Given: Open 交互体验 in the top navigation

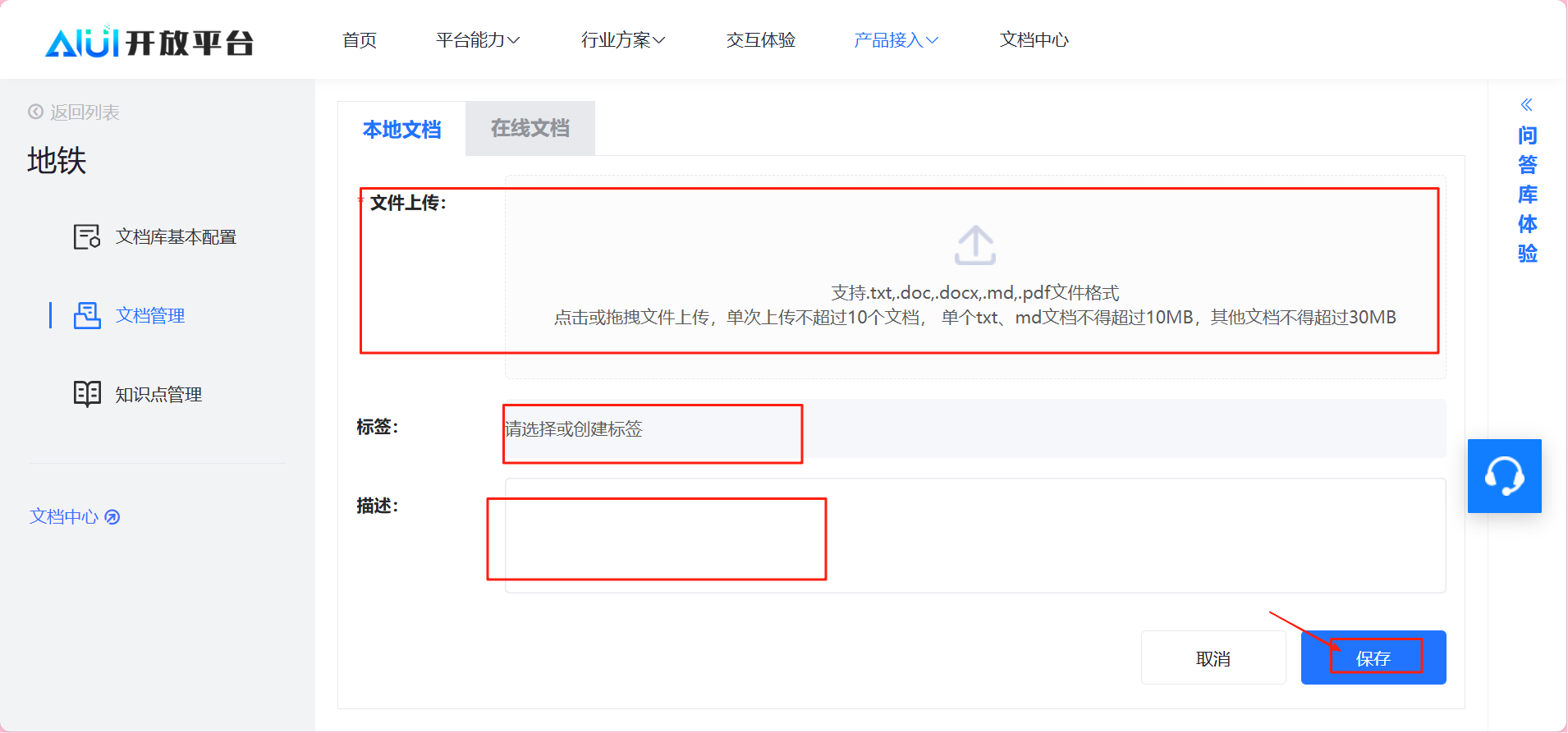Looking at the screenshot, I should pos(760,40).
